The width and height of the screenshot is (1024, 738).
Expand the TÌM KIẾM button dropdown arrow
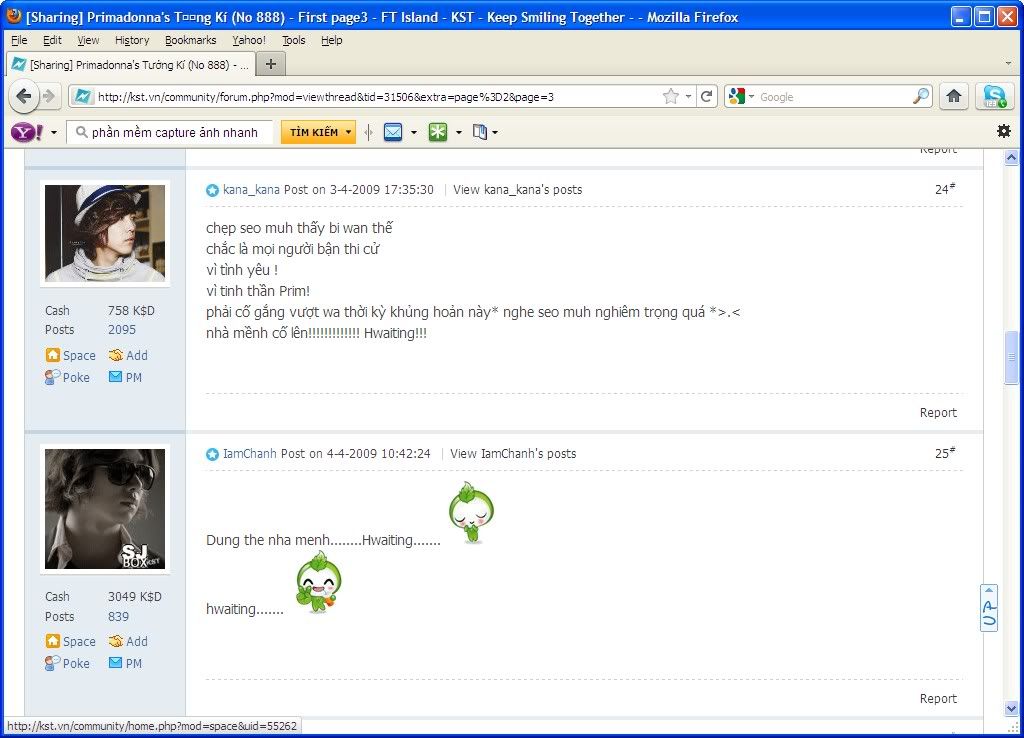[x=348, y=133]
